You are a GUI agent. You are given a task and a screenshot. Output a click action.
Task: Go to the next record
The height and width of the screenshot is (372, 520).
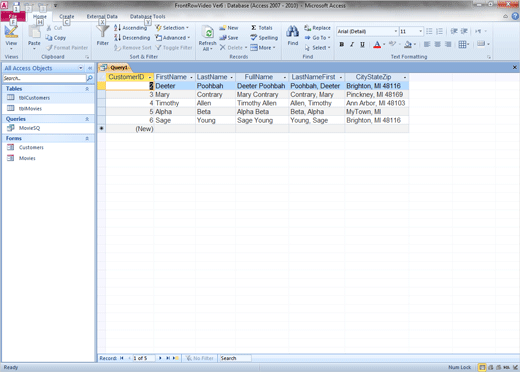[160, 358]
